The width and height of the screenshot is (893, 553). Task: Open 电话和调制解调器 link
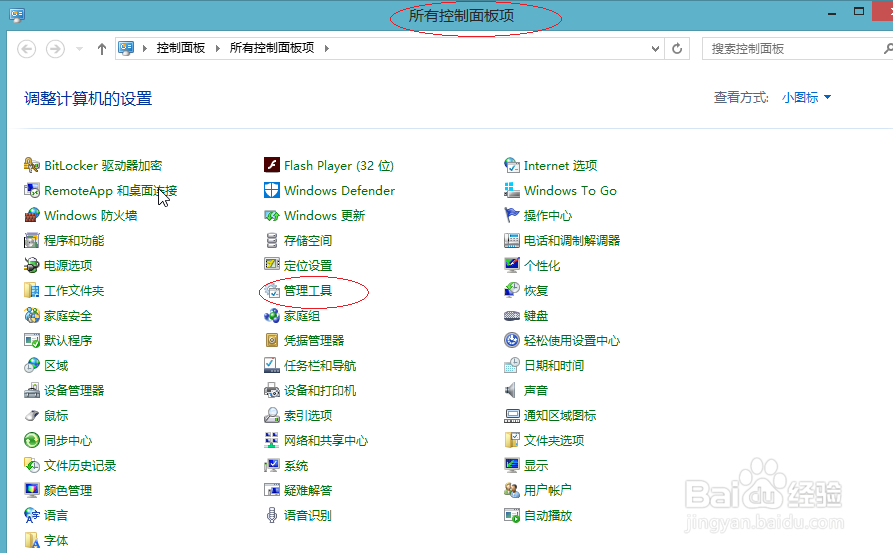pyautogui.click(x=572, y=241)
